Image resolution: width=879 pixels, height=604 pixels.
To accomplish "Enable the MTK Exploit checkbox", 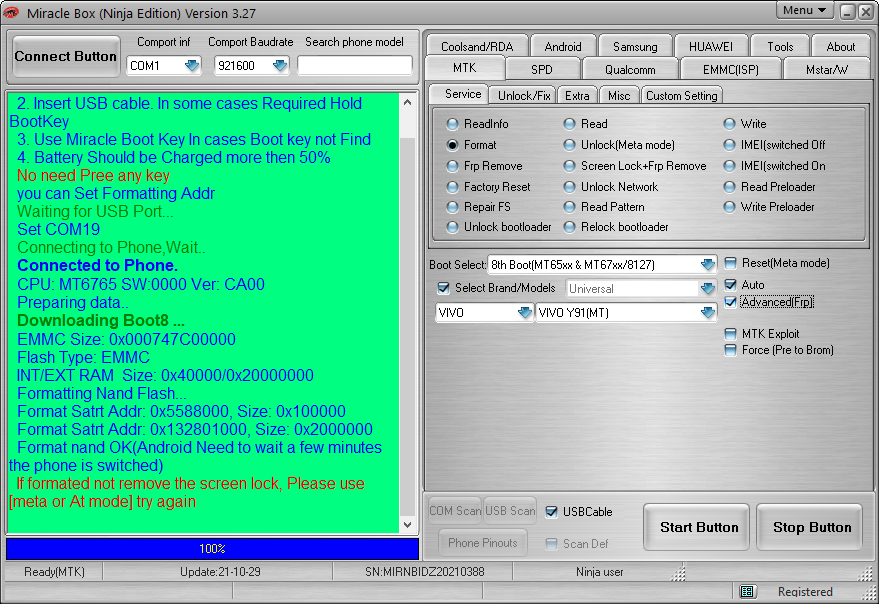I will (730, 334).
